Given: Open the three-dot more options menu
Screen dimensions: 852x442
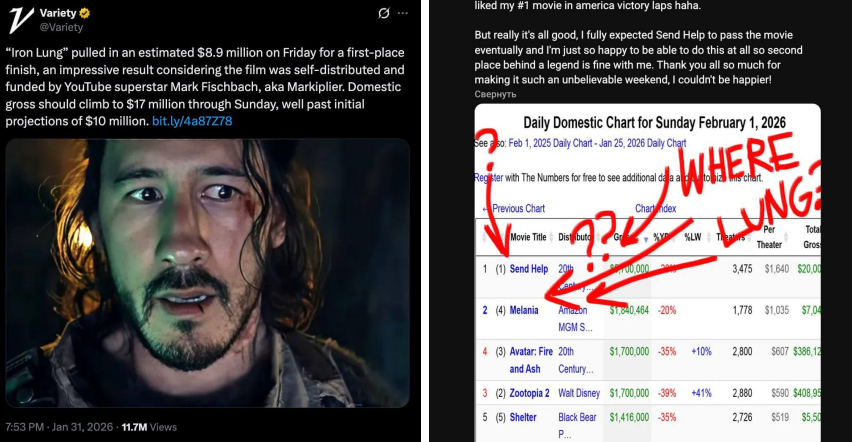Looking at the screenshot, I should click(402, 13).
